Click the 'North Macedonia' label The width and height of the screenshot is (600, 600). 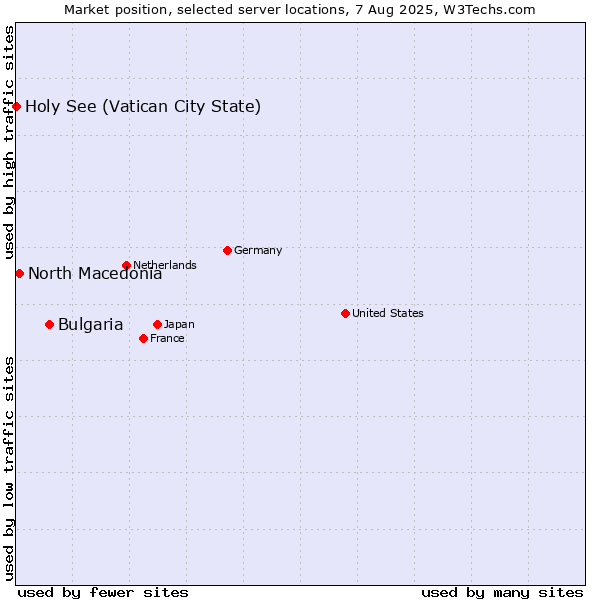coord(95,274)
